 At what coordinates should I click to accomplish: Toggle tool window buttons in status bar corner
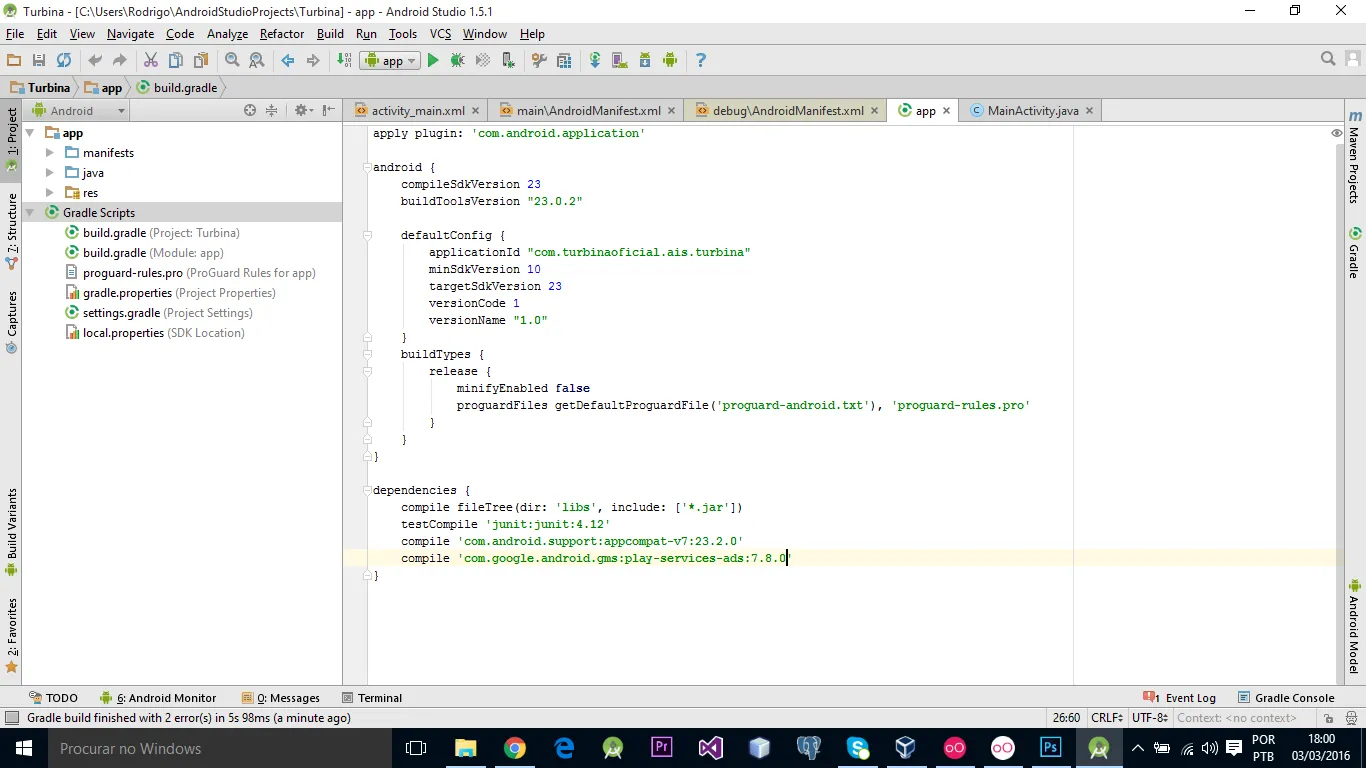12,718
